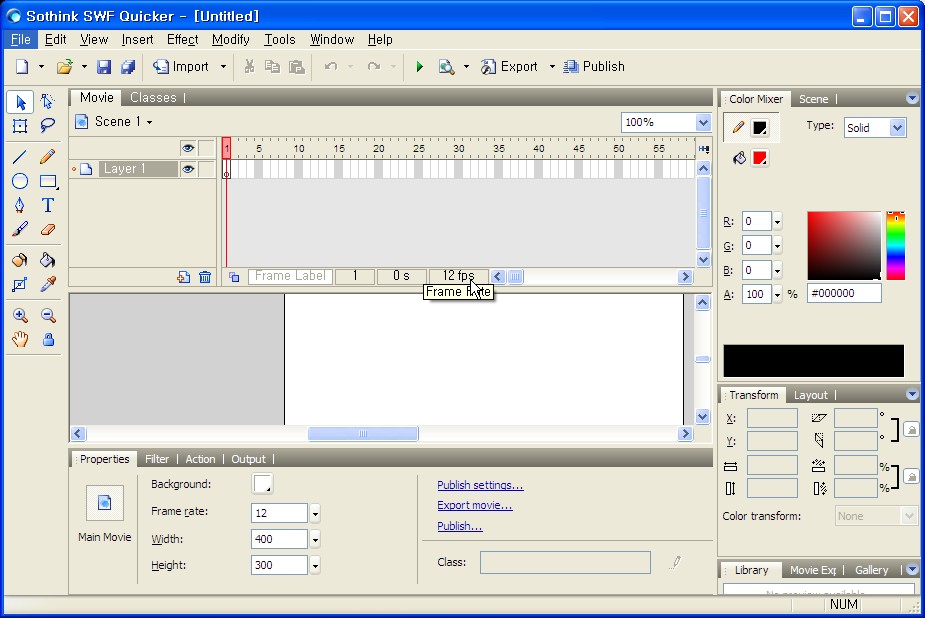Click the Export toolbar button
This screenshot has height=618, width=925.
511,67
